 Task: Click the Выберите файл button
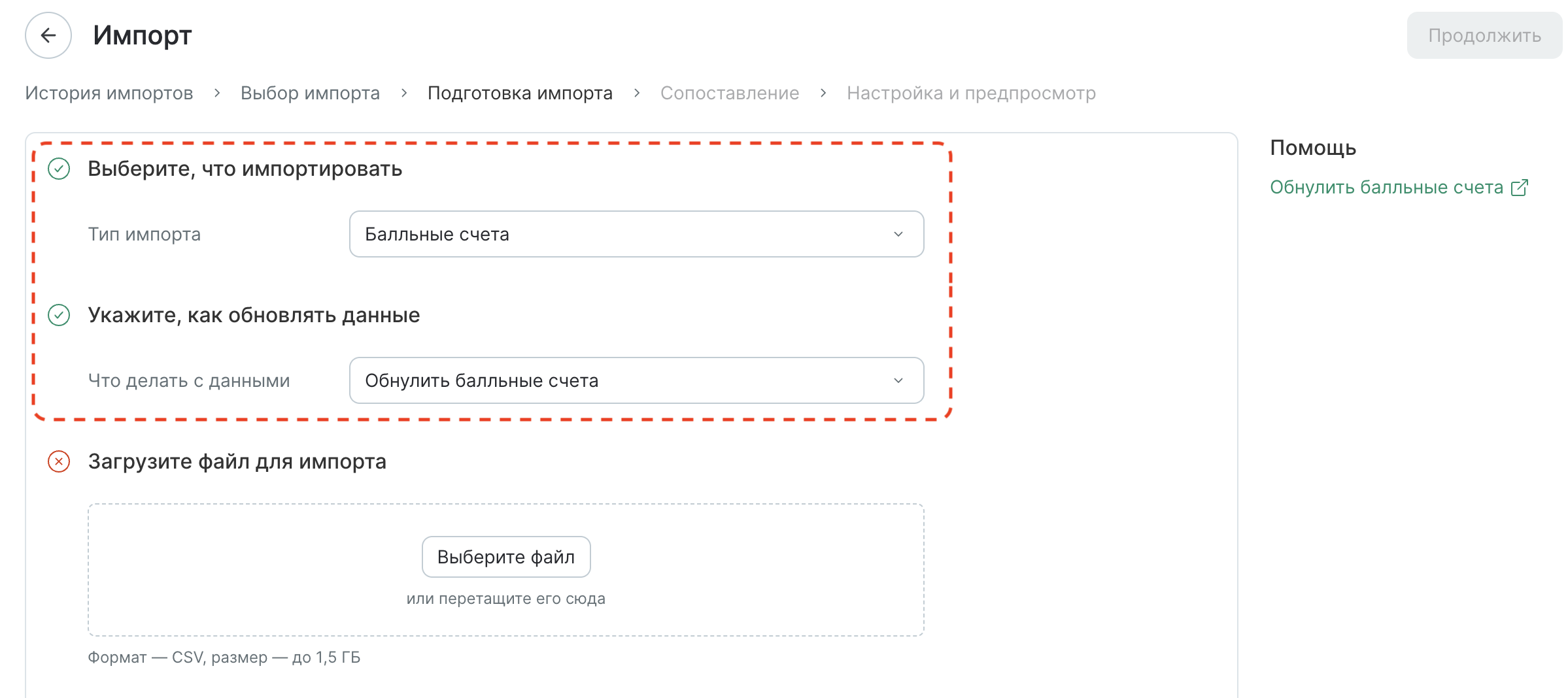click(506, 557)
